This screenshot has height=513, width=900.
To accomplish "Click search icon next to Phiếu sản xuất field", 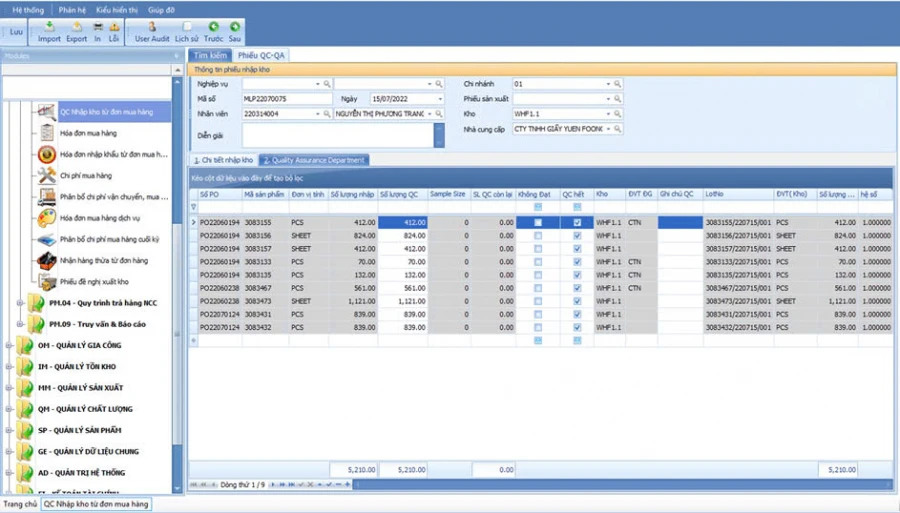I will (618, 99).
